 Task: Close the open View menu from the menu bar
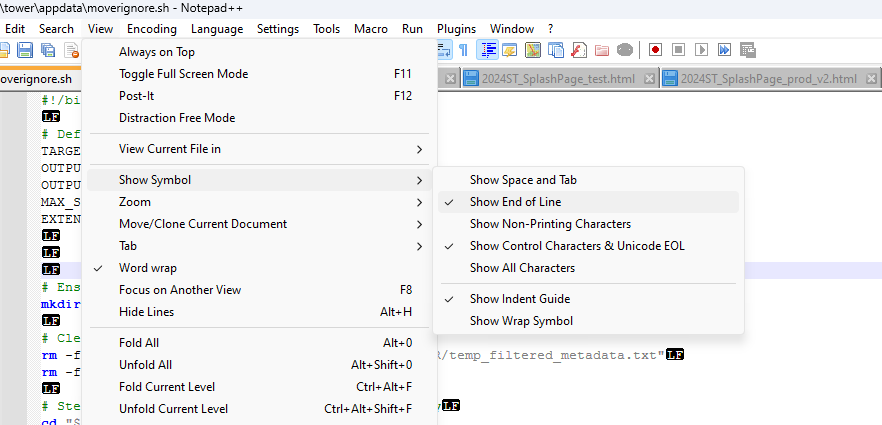tap(101, 29)
